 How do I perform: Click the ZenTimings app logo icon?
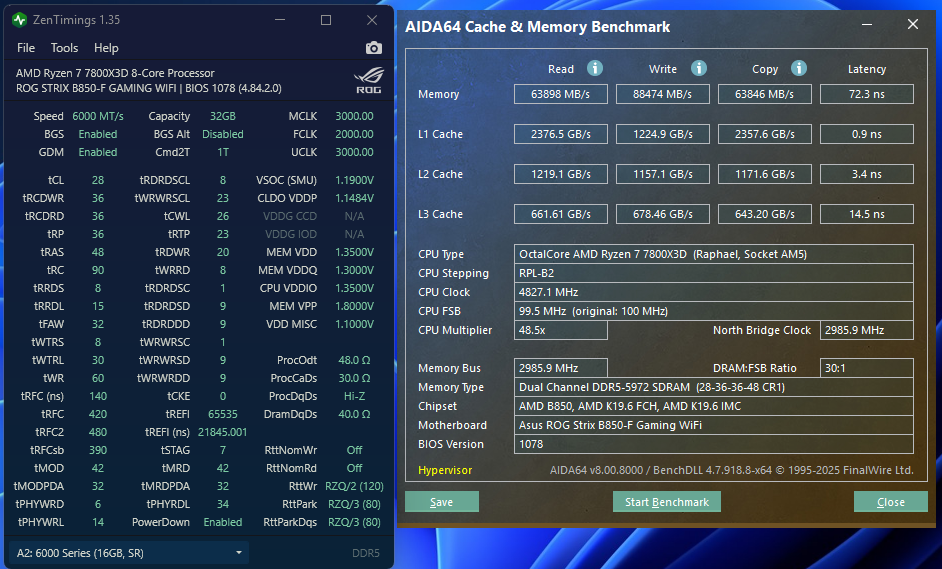(19, 20)
